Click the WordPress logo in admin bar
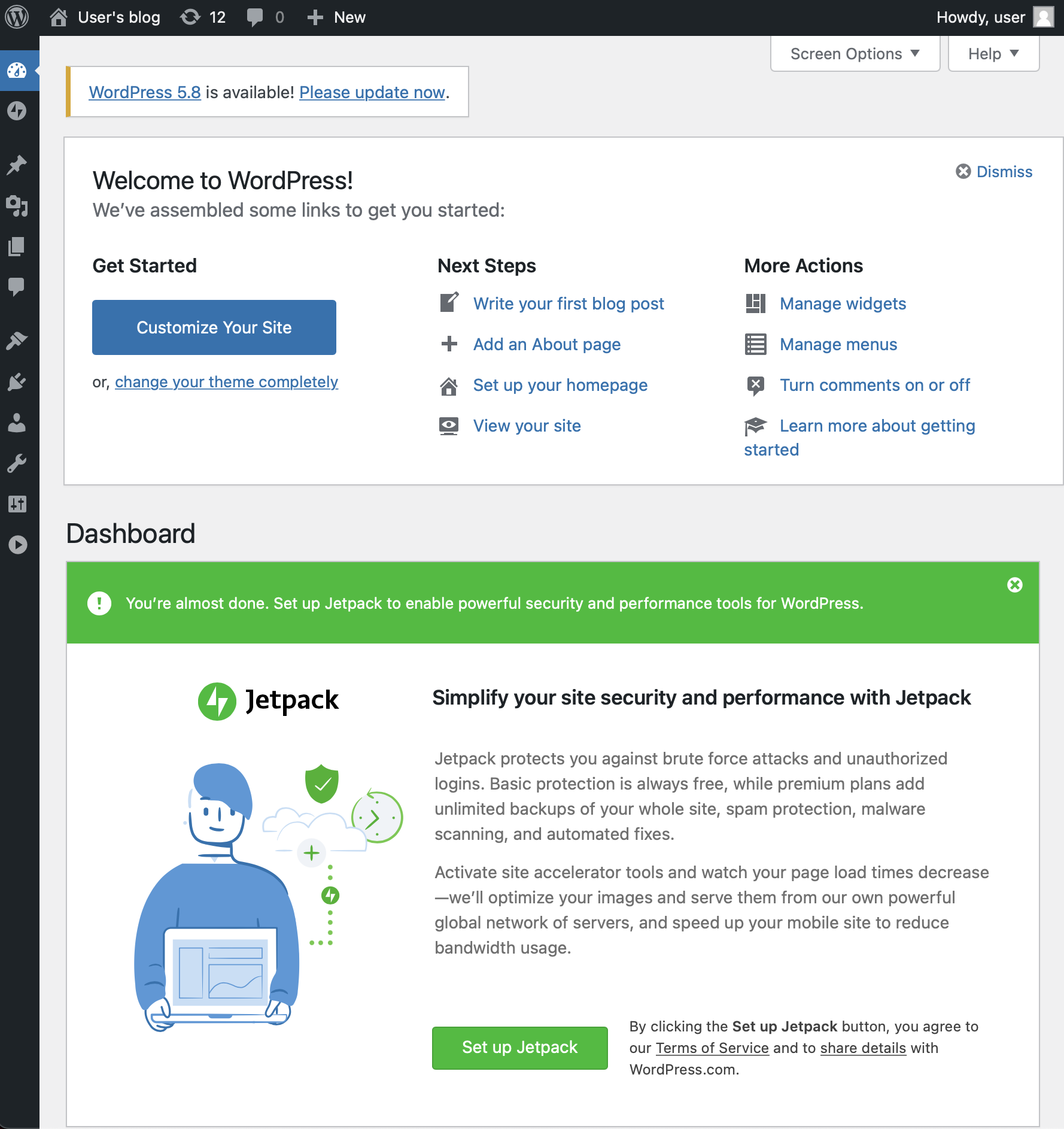 (x=17, y=17)
